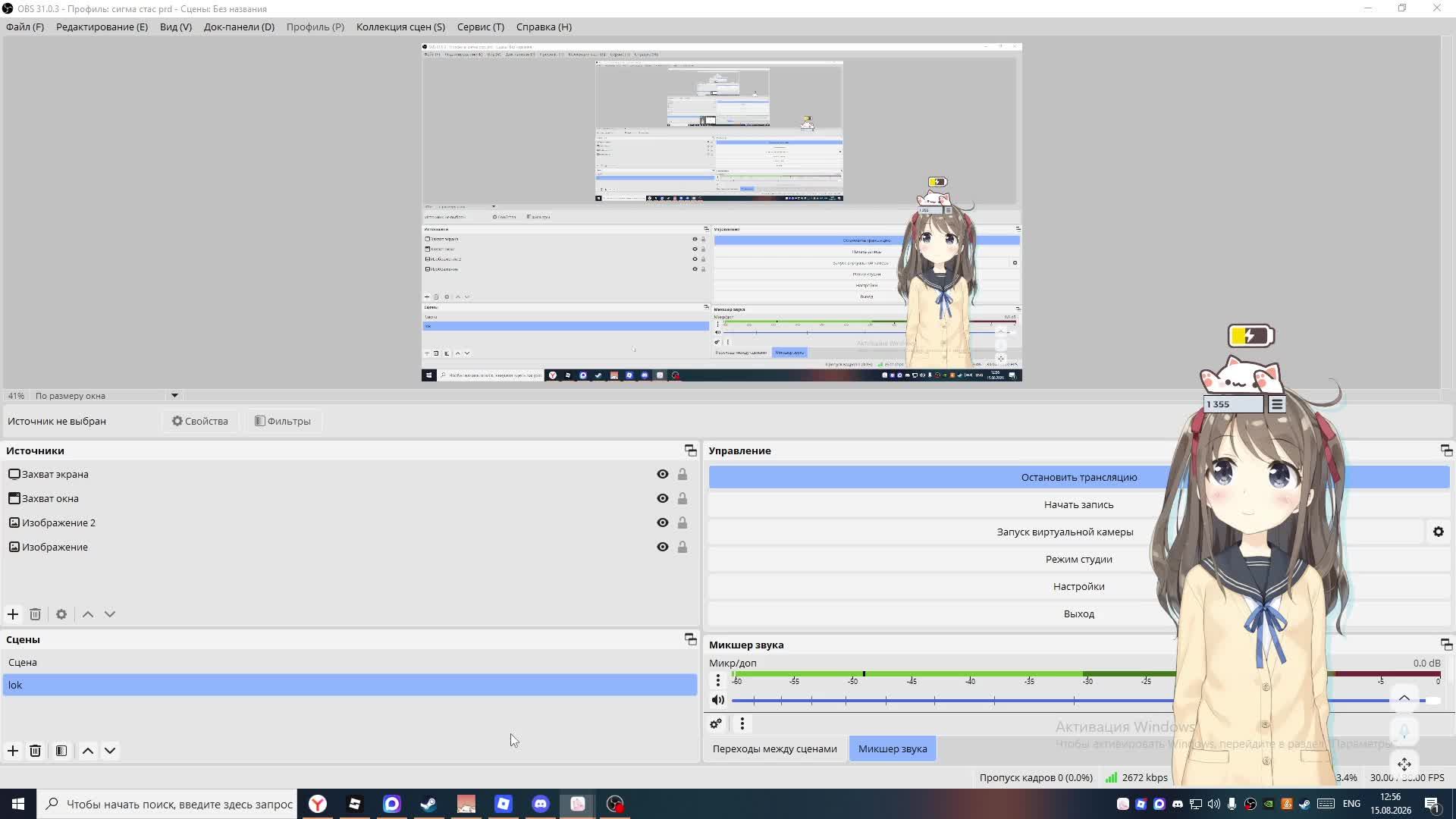The height and width of the screenshot is (819, 1456).
Task: Open source Фильтры button
Action: (283, 421)
